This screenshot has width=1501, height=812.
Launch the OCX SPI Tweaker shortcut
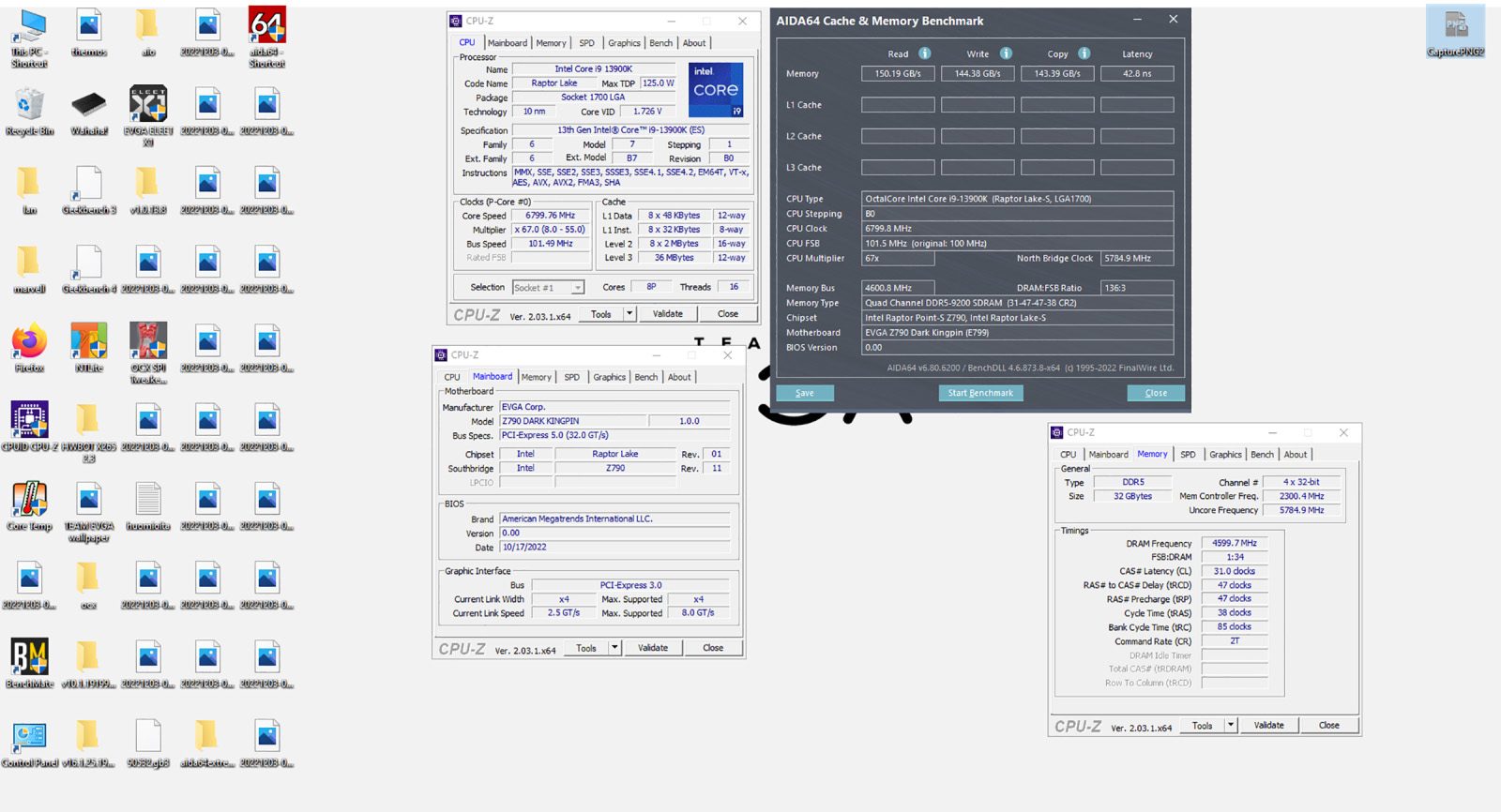pyautogui.click(x=148, y=353)
